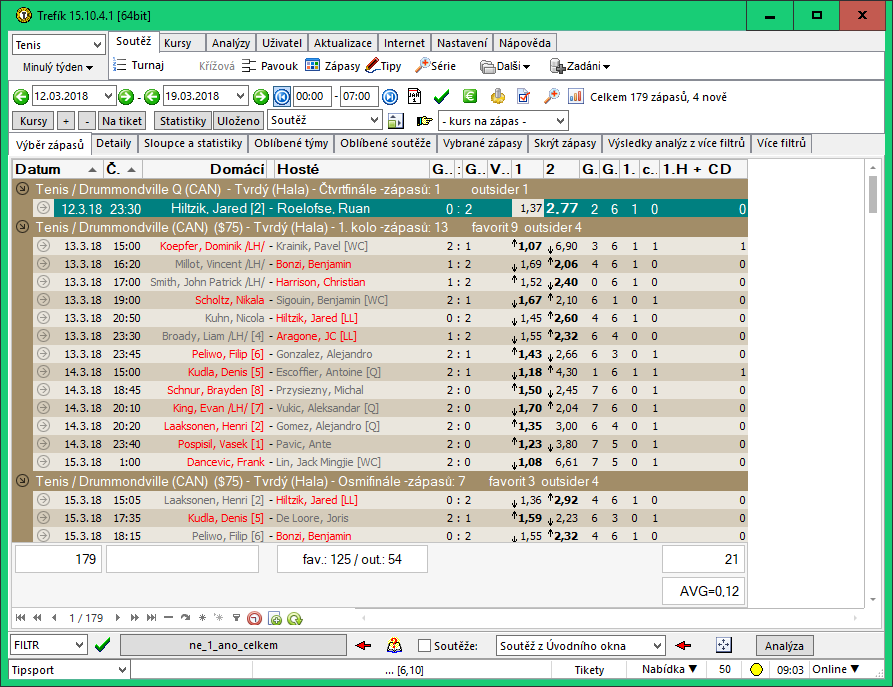Open the filter help book icon

394,645
